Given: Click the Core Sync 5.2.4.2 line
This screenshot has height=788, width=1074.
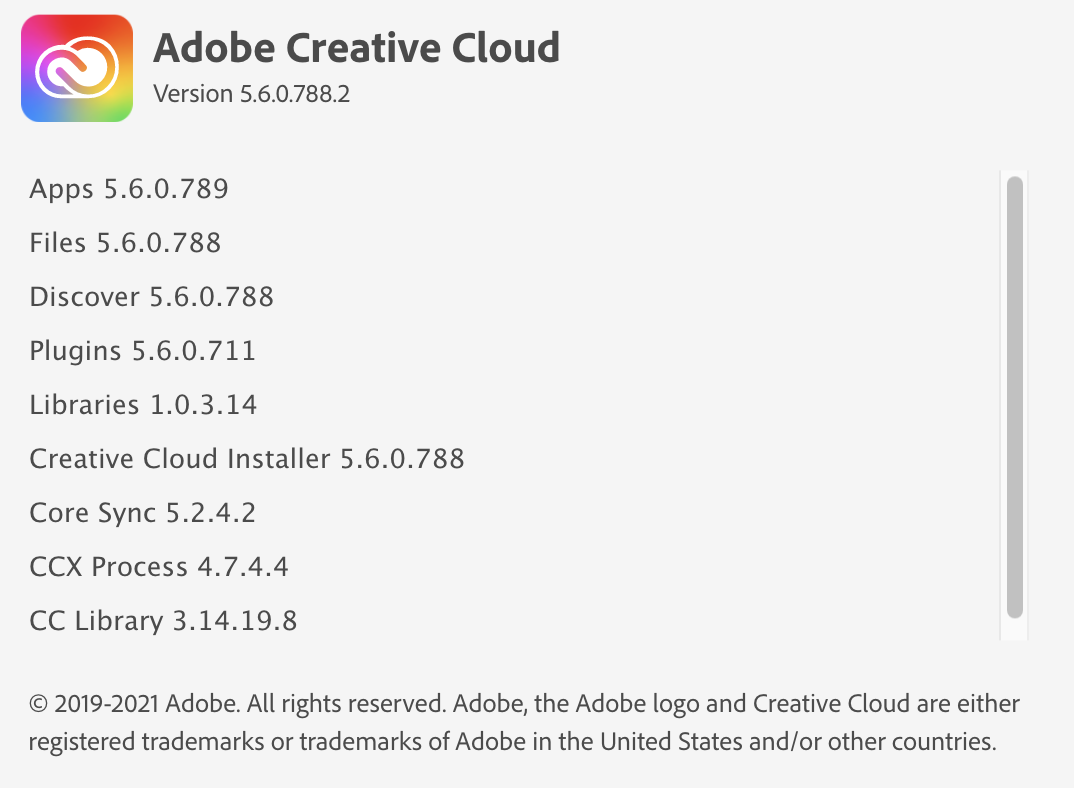Looking at the screenshot, I should (x=142, y=512).
